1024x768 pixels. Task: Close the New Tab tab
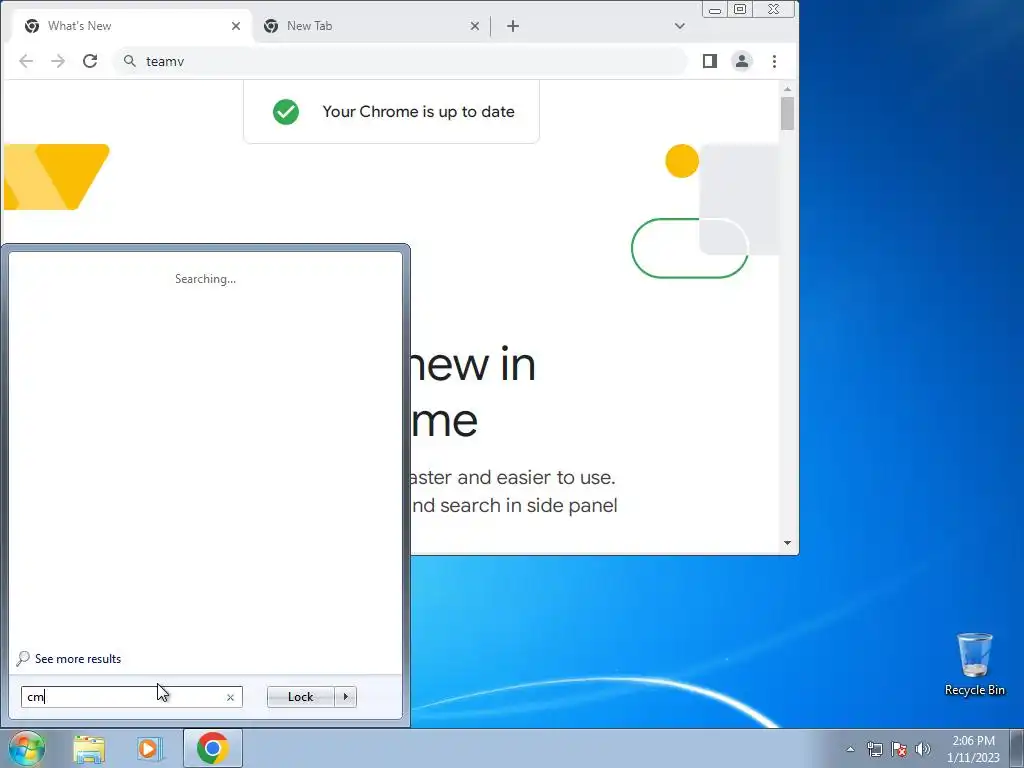[475, 26]
